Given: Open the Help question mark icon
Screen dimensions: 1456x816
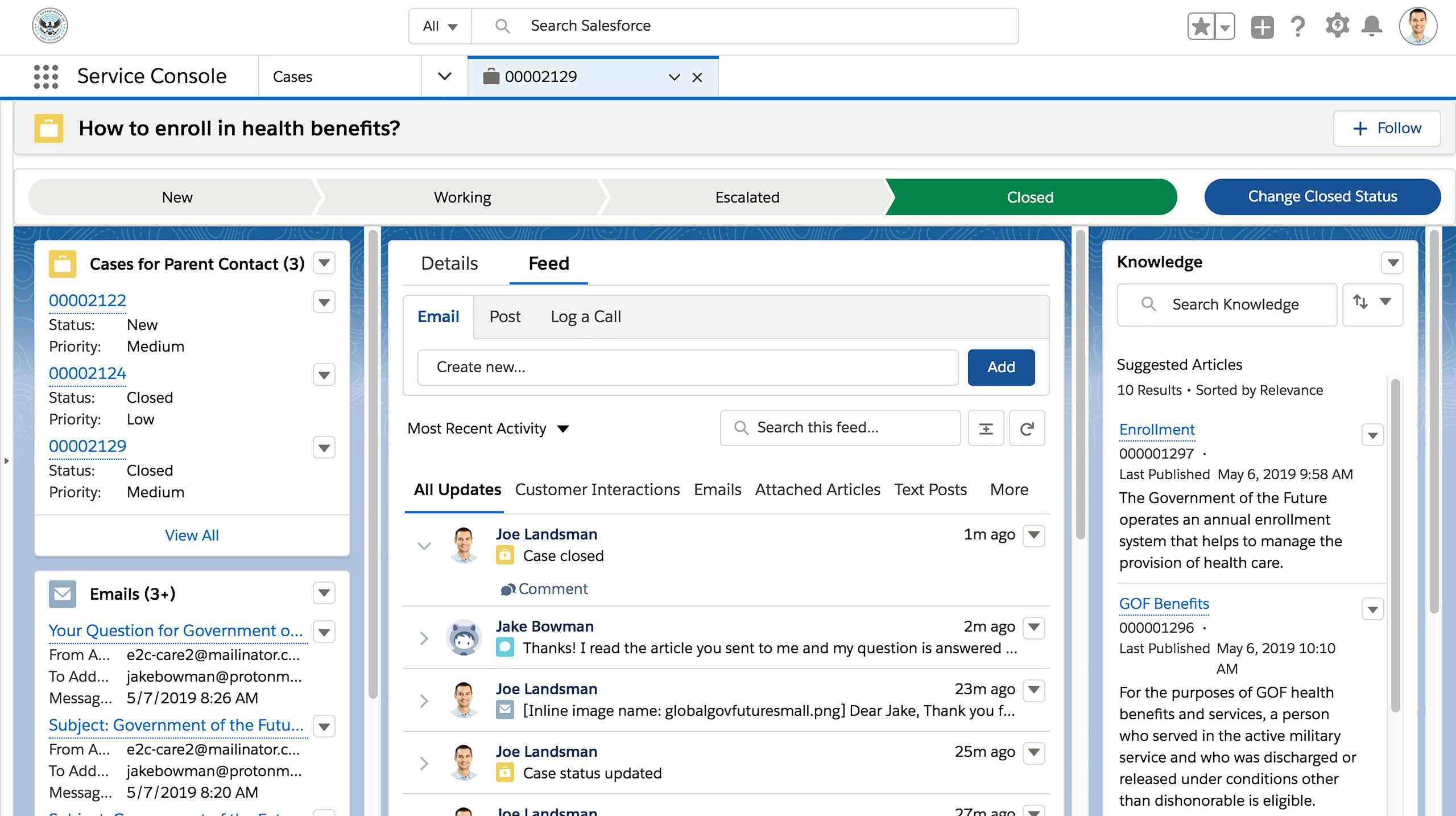Looking at the screenshot, I should point(1297,27).
